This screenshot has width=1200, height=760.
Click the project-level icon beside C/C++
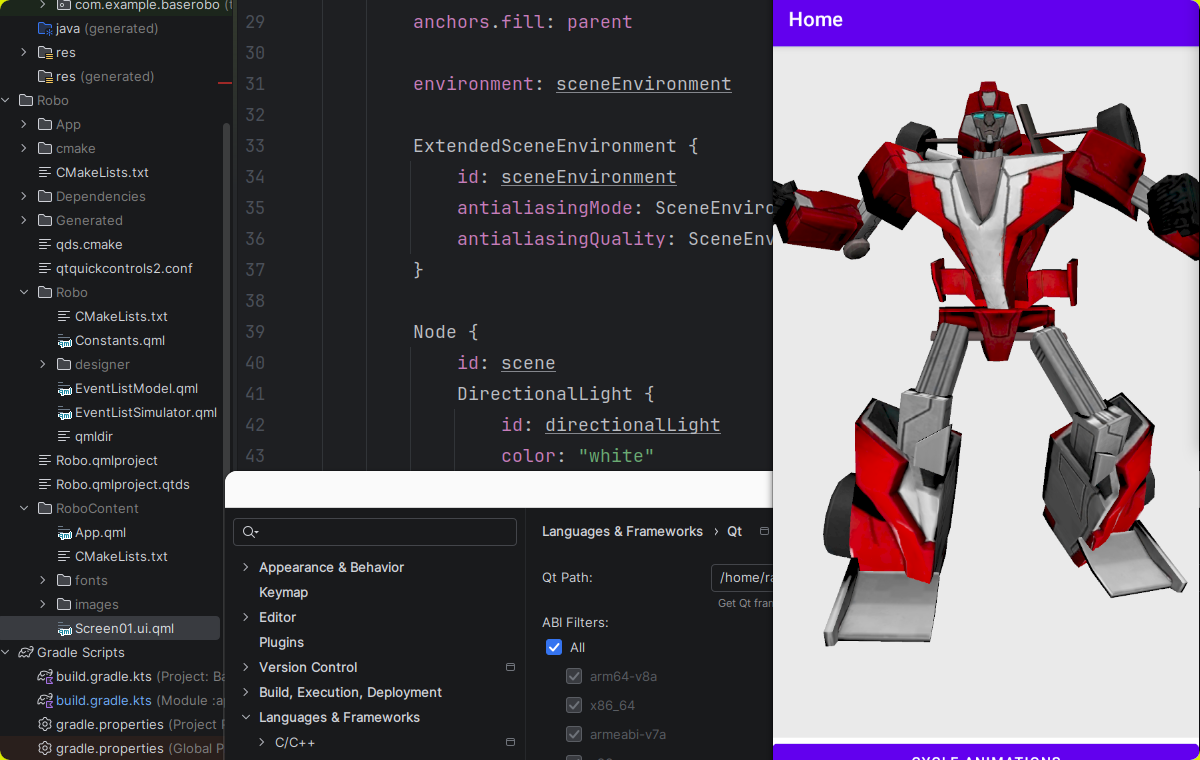510,742
